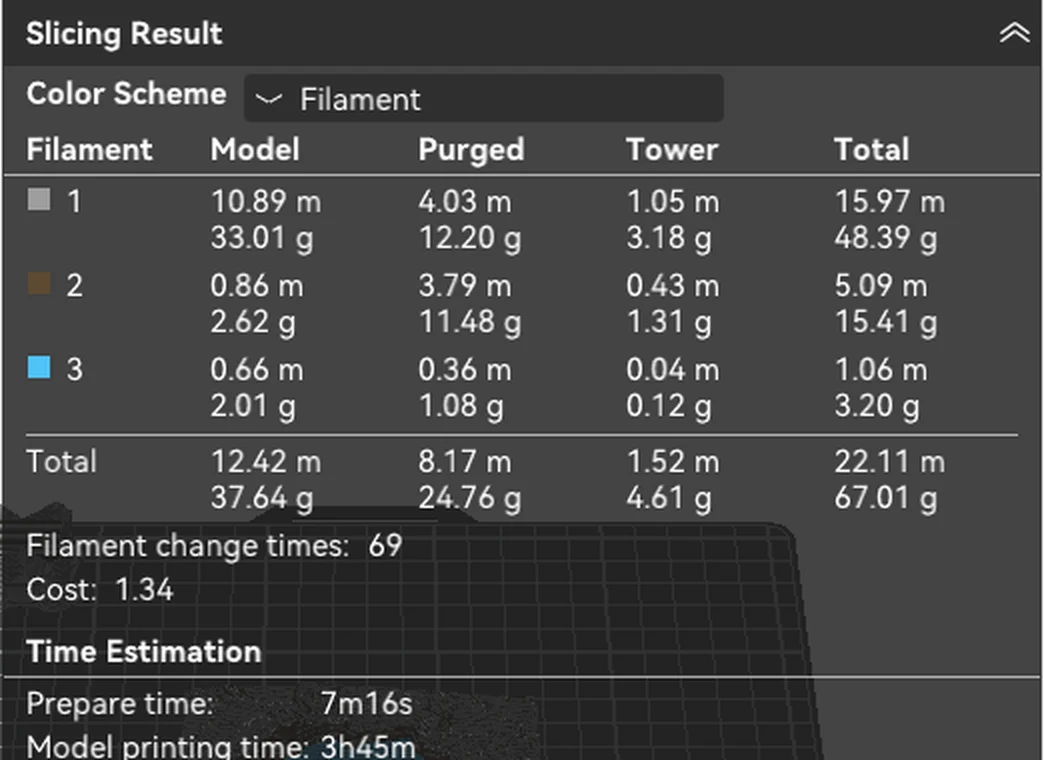Click purged length 4.03 m
Image resolution: width=1044 pixels, height=760 pixels.
[465, 201]
